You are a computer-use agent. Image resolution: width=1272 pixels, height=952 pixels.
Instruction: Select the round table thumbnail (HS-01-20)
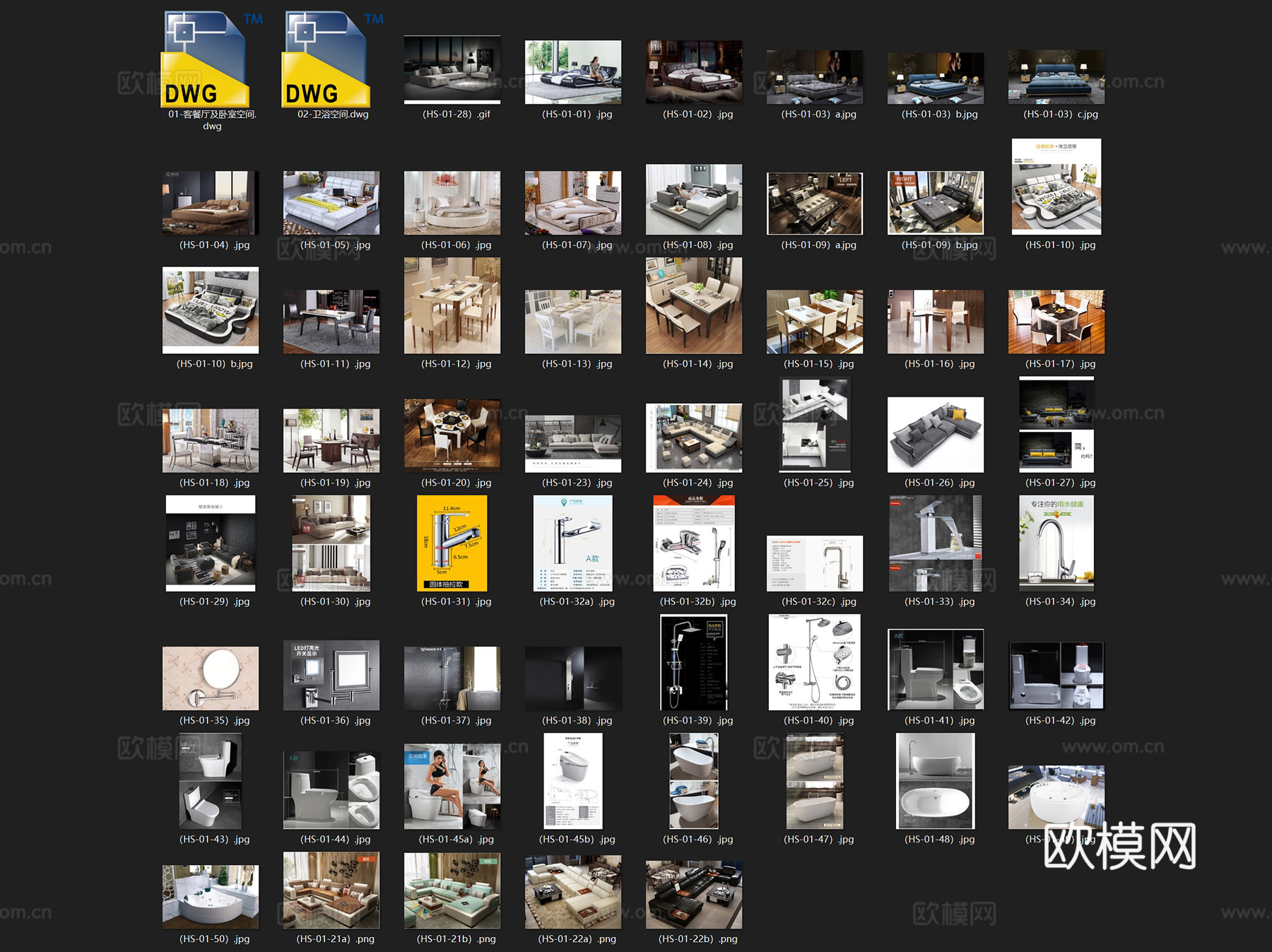(452, 435)
